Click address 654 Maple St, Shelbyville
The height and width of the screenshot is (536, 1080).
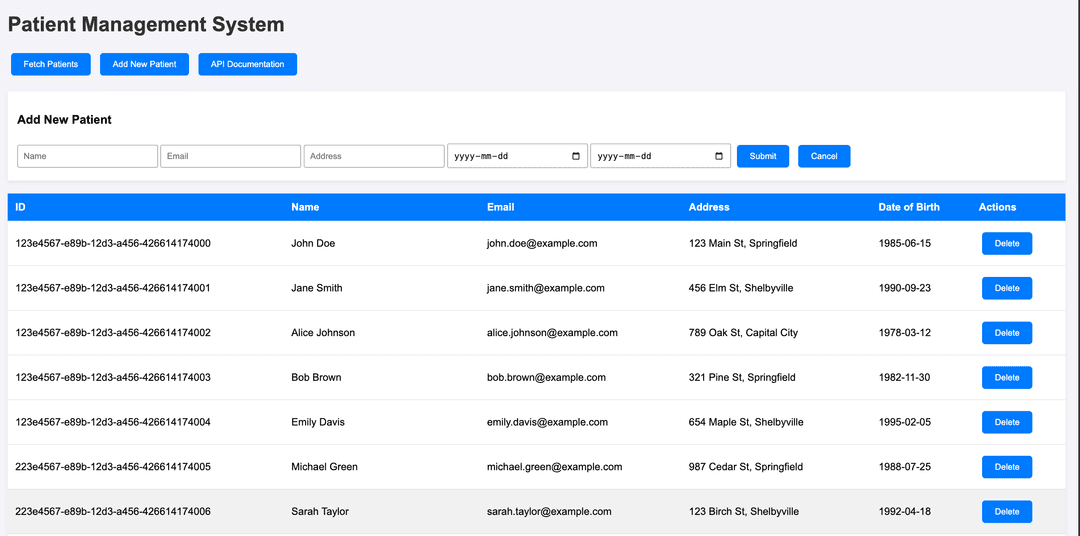coord(746,422)
